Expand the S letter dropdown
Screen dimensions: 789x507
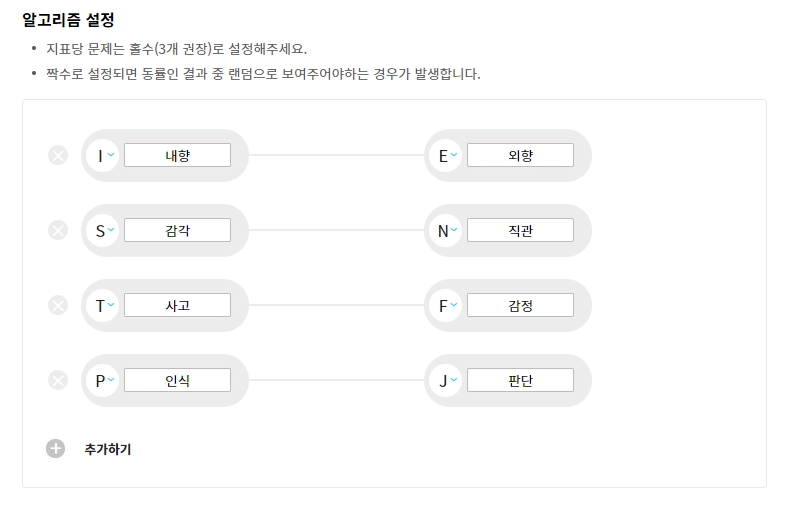click(103, 230)
